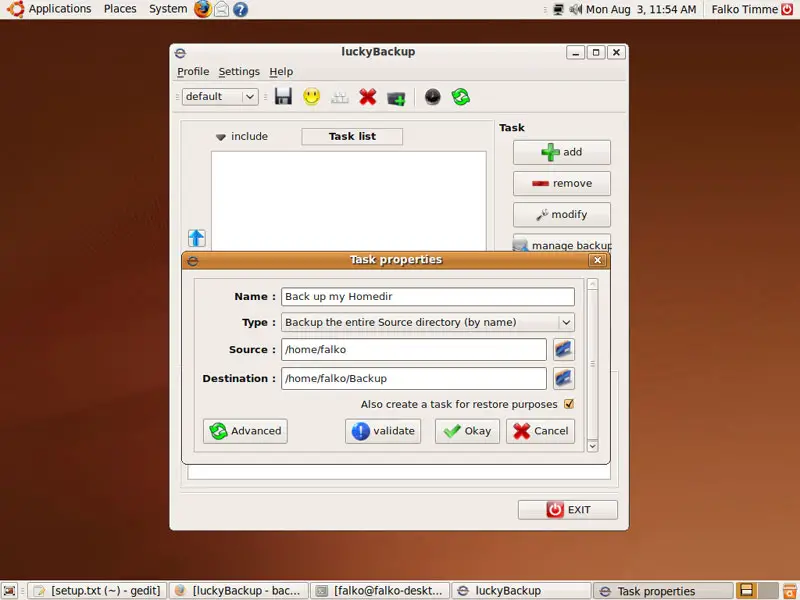This screenshot has height=600, width=800.
Task: Open the default profile dropdown
Action: click(x=220, y=96)
